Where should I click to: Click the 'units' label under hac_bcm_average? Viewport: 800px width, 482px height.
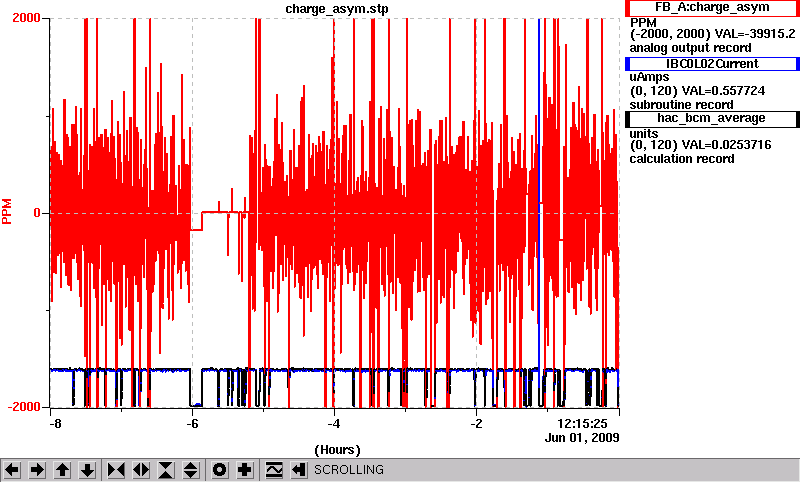click(644, 134)
